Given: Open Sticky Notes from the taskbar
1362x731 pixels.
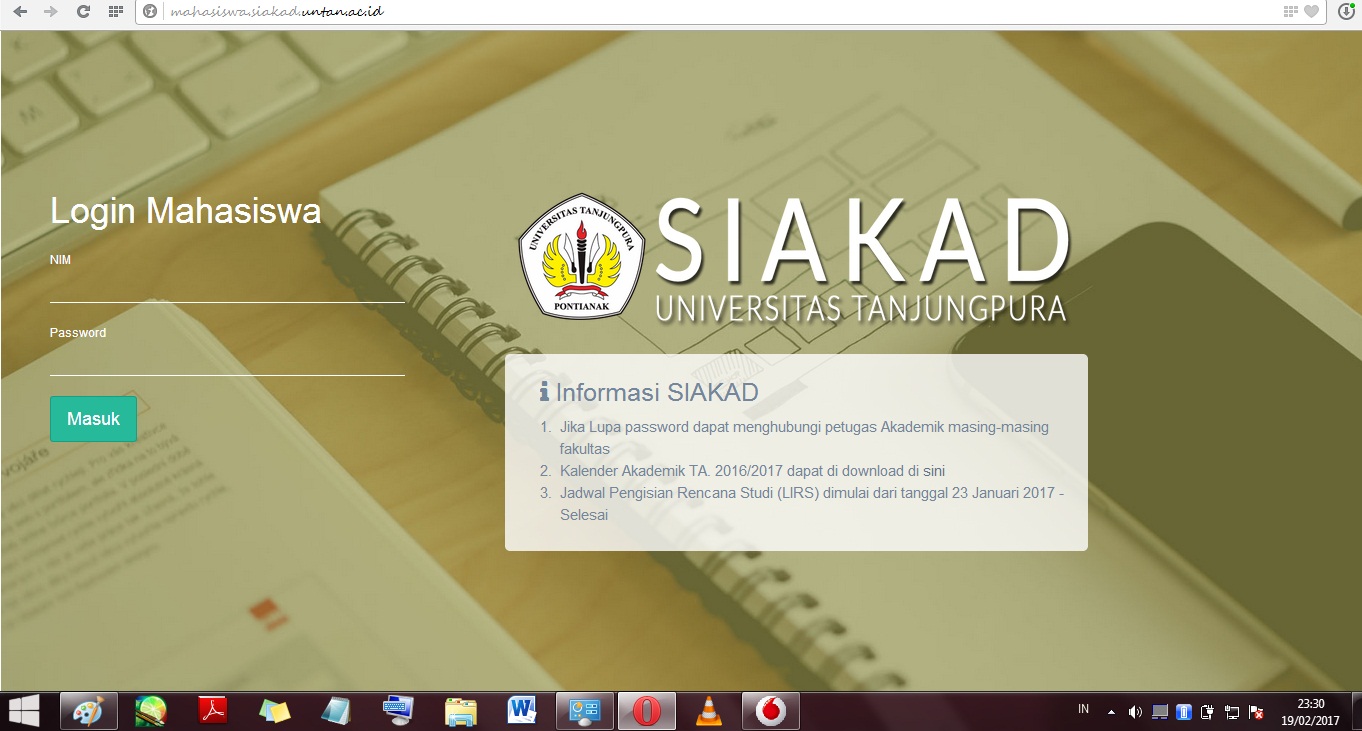Looking at the screenshot, I should click(x=274, y=711).
